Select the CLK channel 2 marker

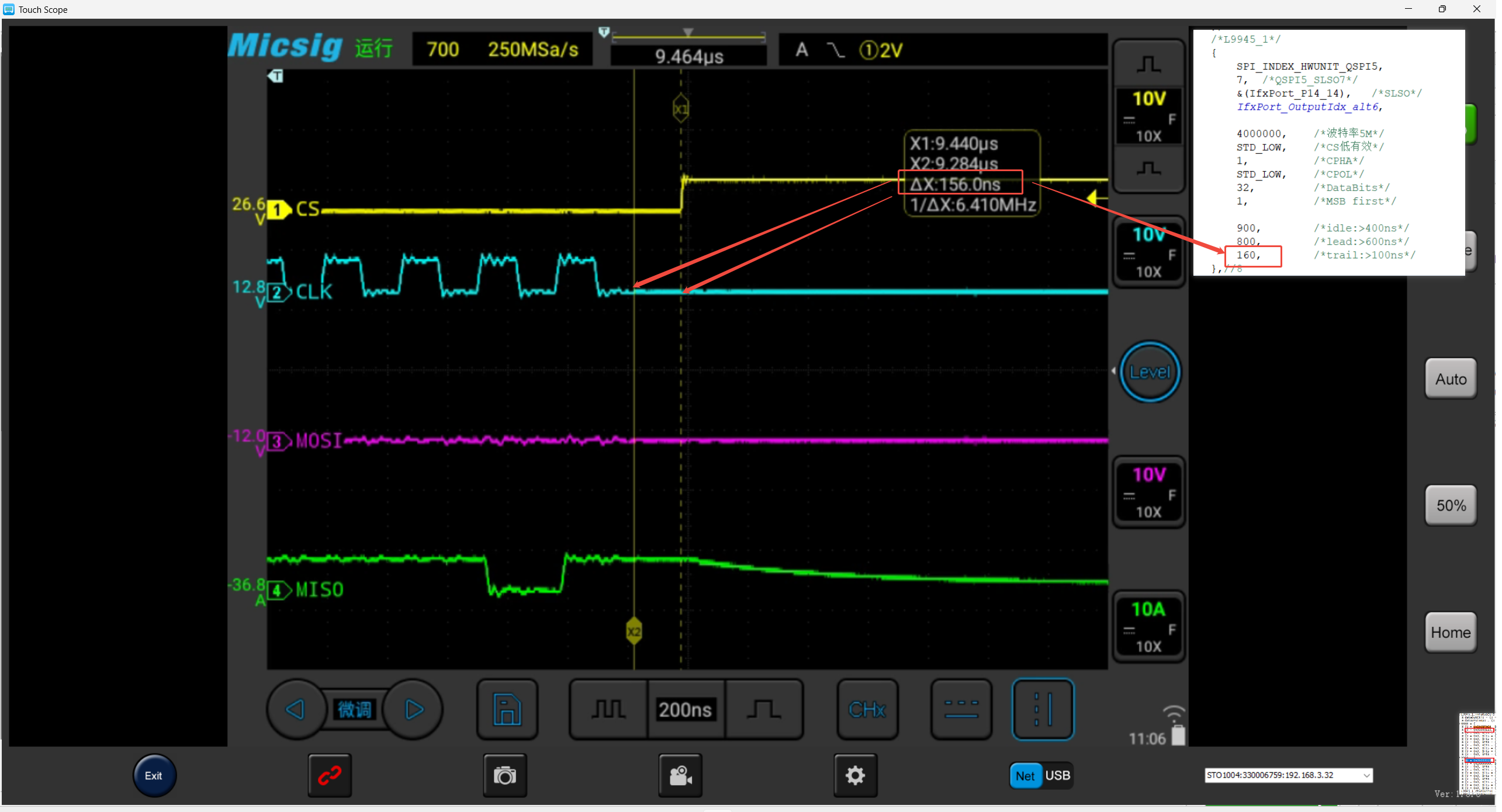pyautogui.click(x=279, y=292)
